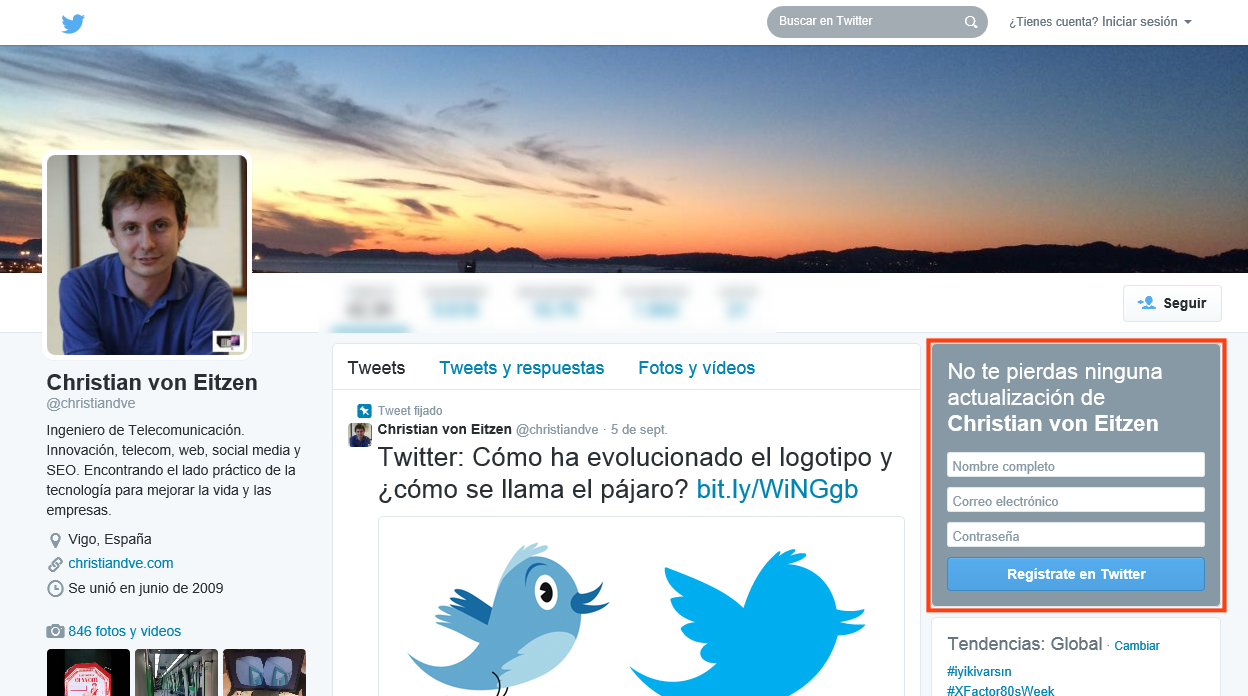Viewport: 1248px width, 696px height.
Task: Open the #iyikivarsın trending hashtag
Action: (979, 672)
